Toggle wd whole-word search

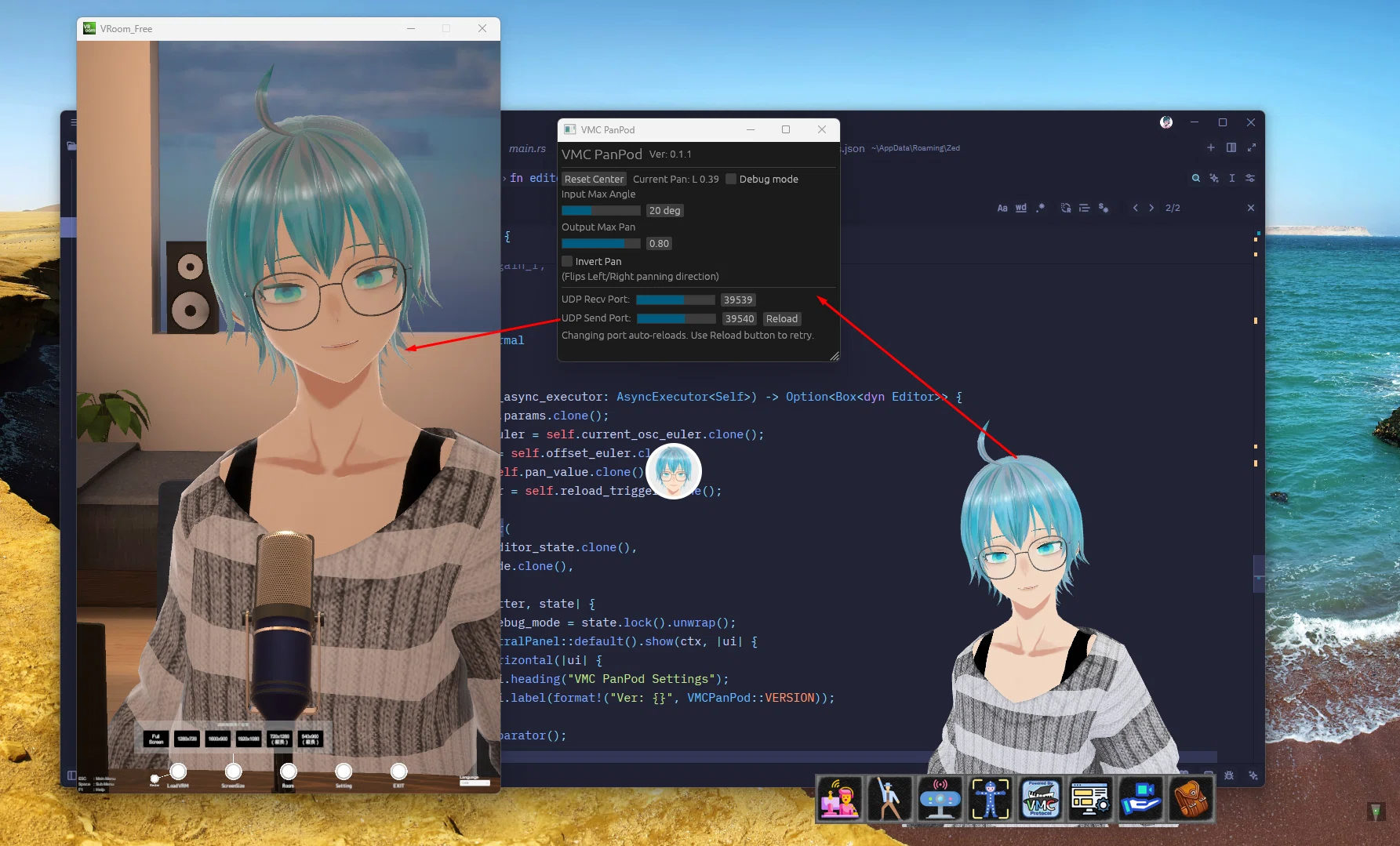1021,208
